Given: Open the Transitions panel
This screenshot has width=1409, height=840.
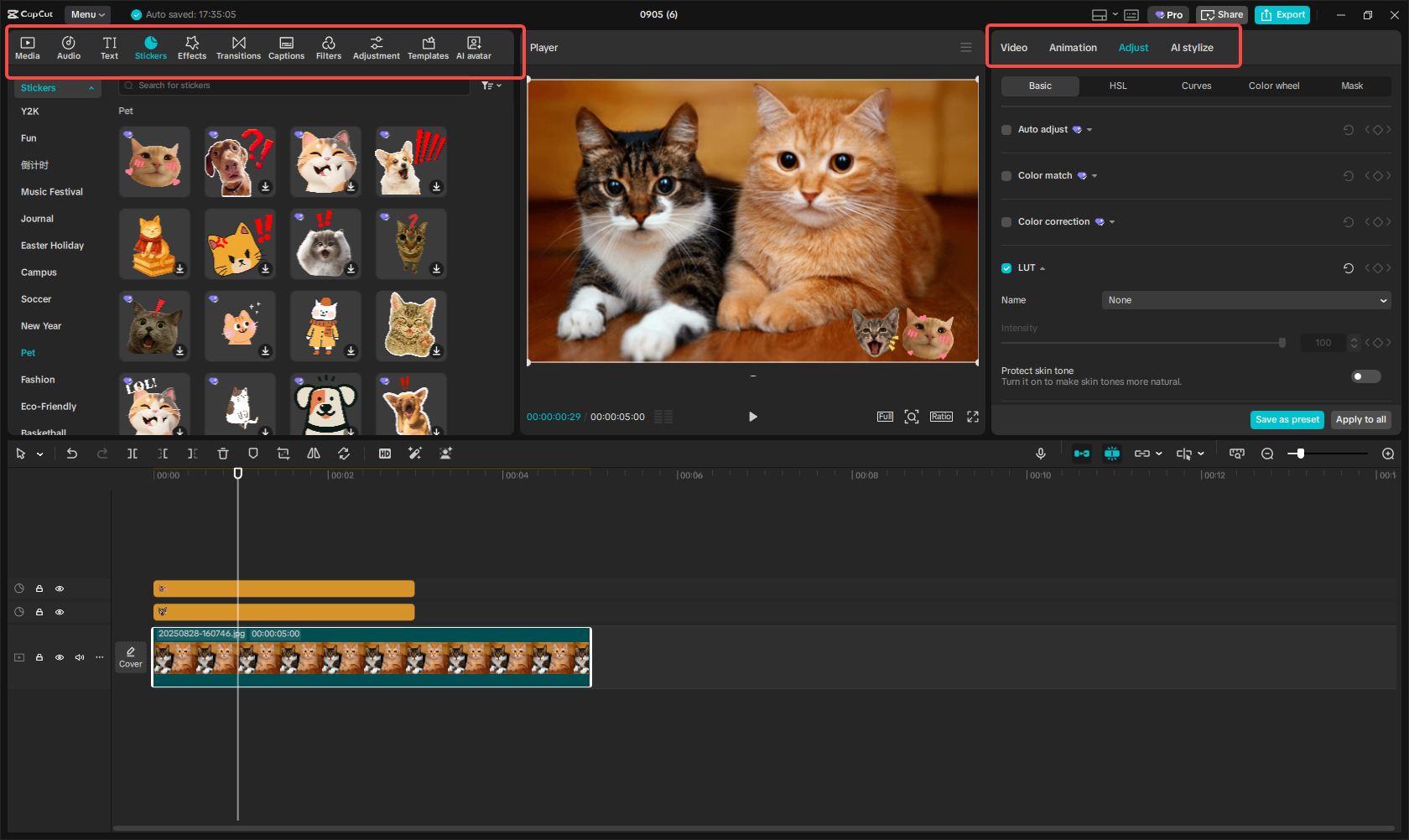Looking at the screenshot, I should (x=238, y=48).
